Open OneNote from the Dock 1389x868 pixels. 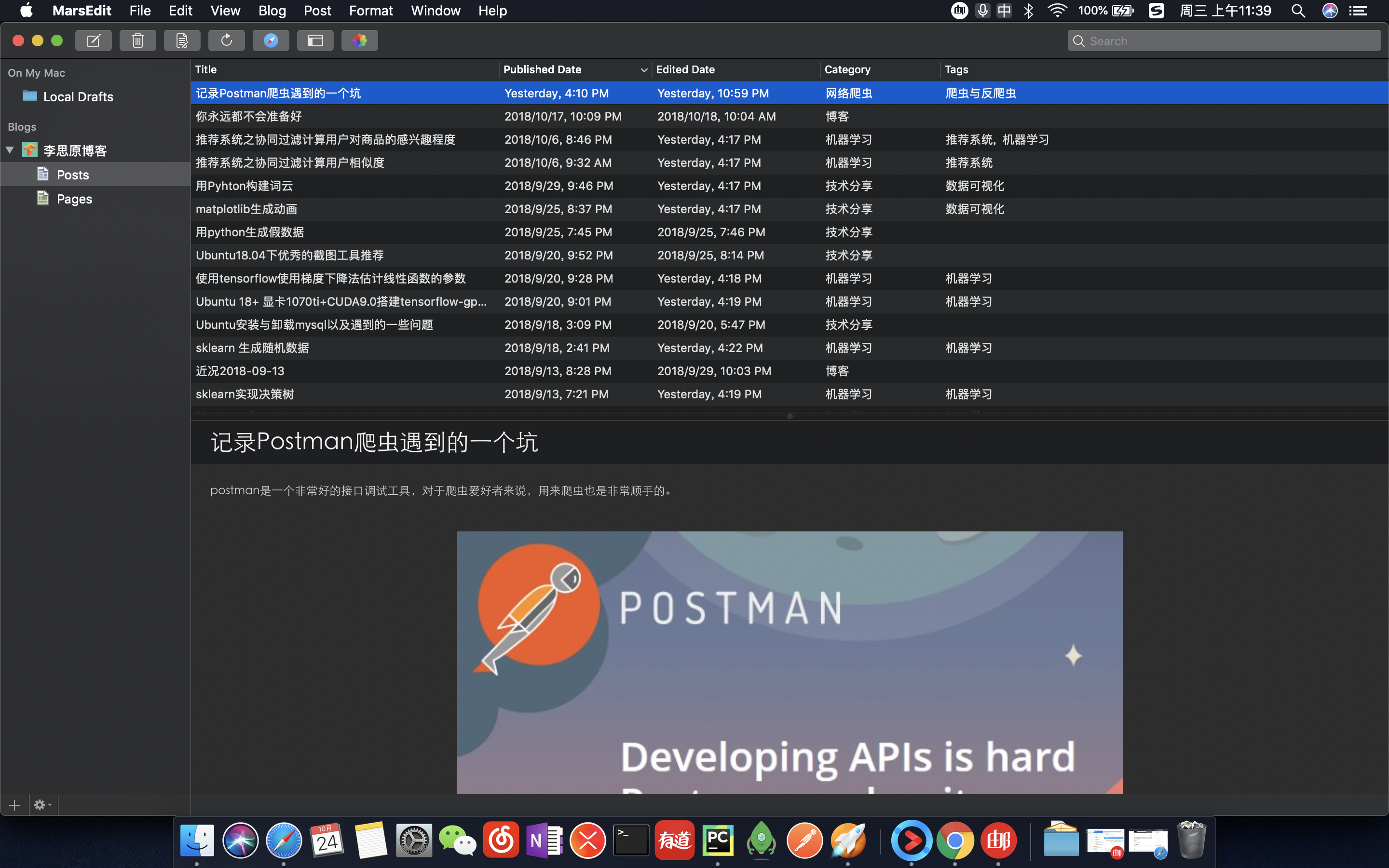coord(544,841)
